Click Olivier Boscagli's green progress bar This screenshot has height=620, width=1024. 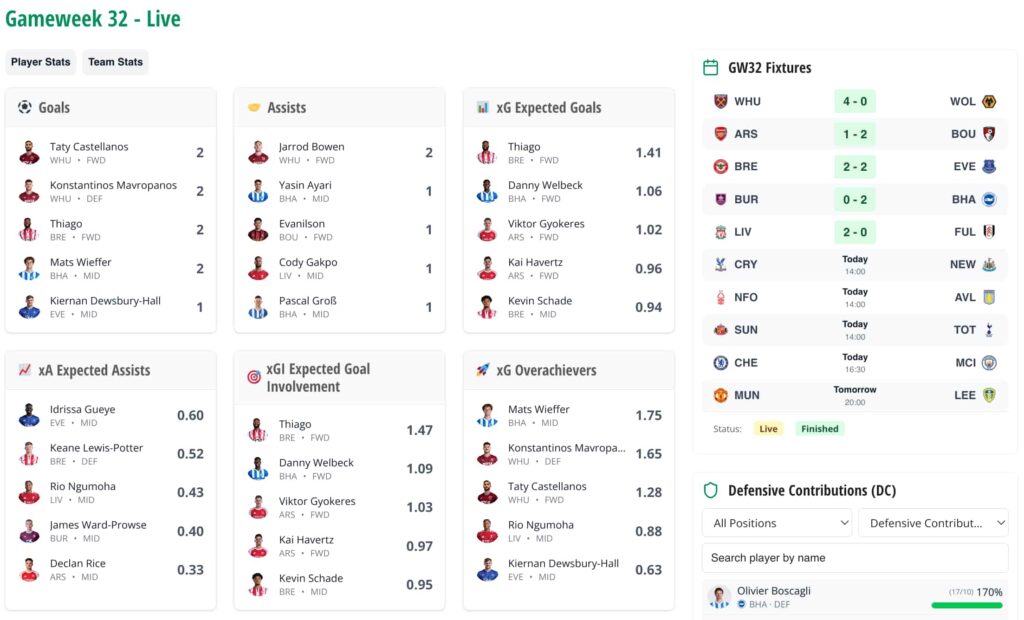click(966, 605)
